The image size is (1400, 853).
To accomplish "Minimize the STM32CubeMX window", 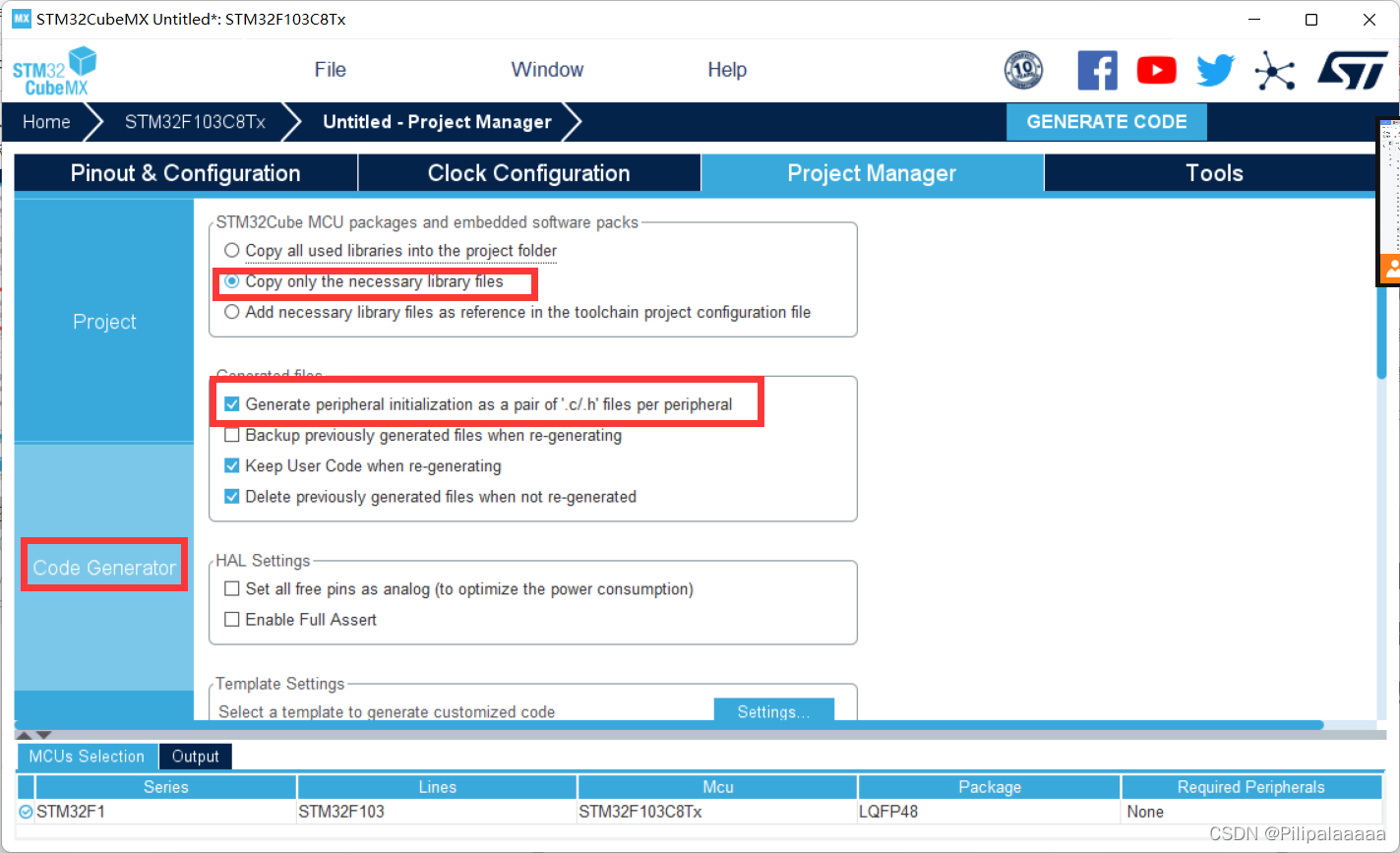I will click(x=1252, y=20).
